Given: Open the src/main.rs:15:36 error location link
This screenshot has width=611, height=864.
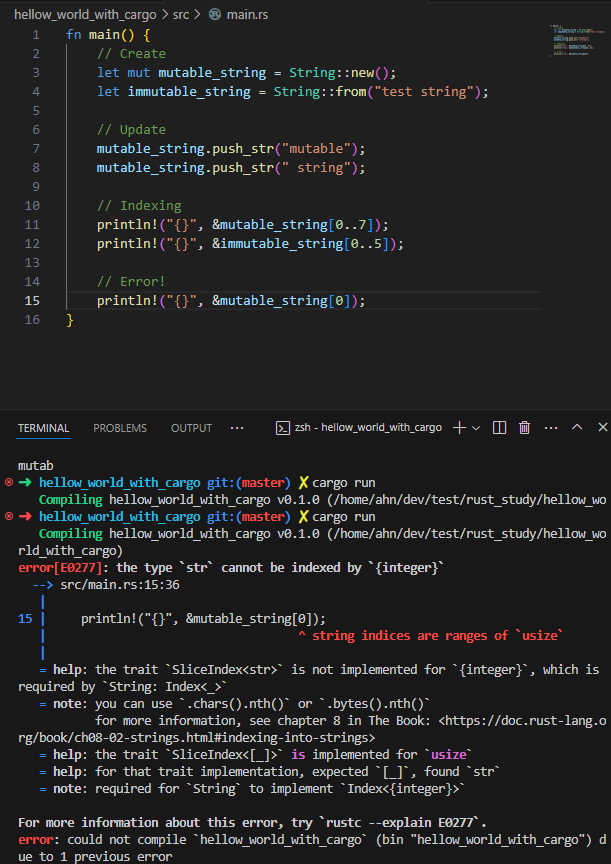Looking at the screenshot, I should pos(120,585).
